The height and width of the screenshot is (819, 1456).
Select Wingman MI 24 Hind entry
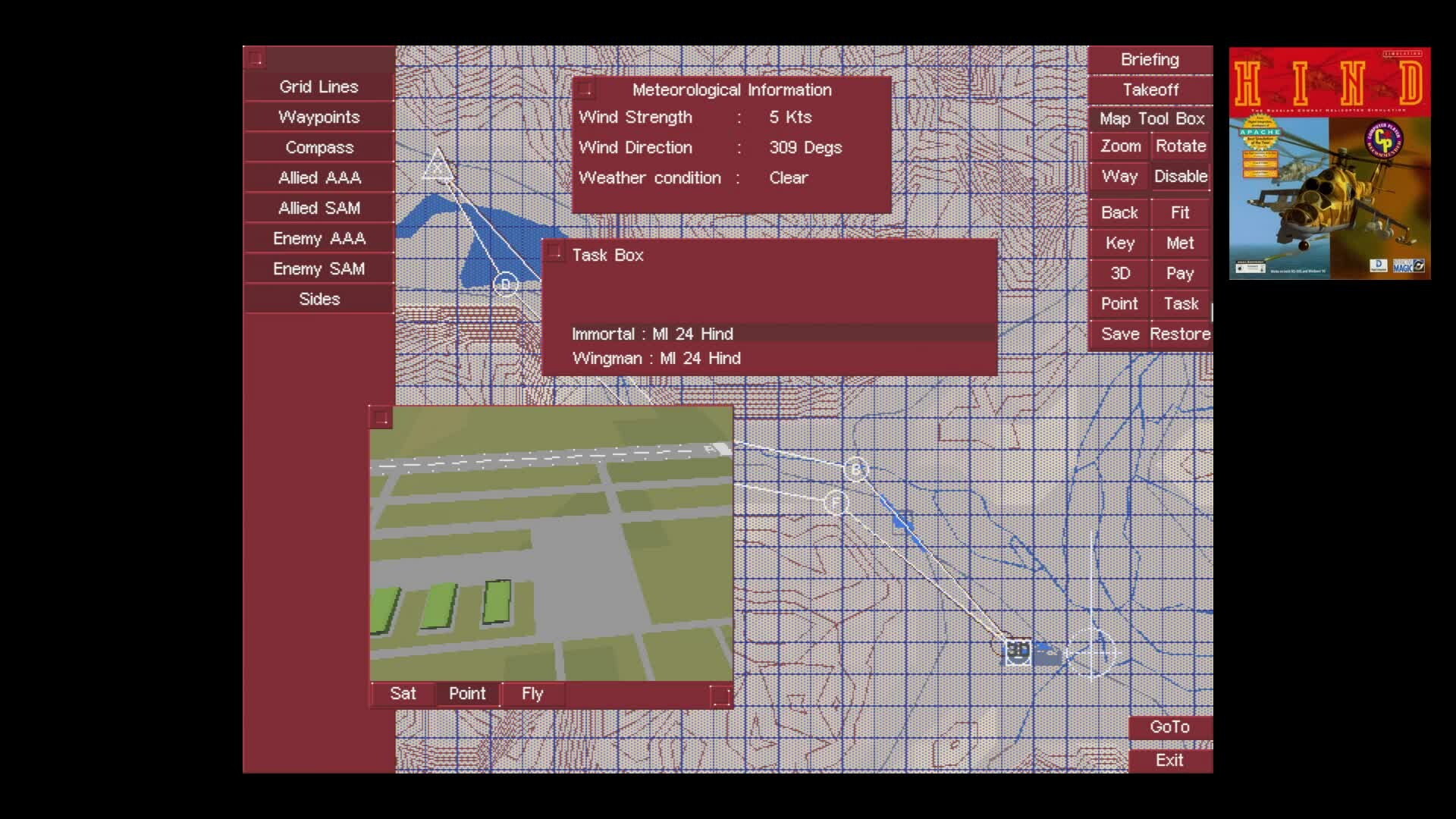pos(656,358)
